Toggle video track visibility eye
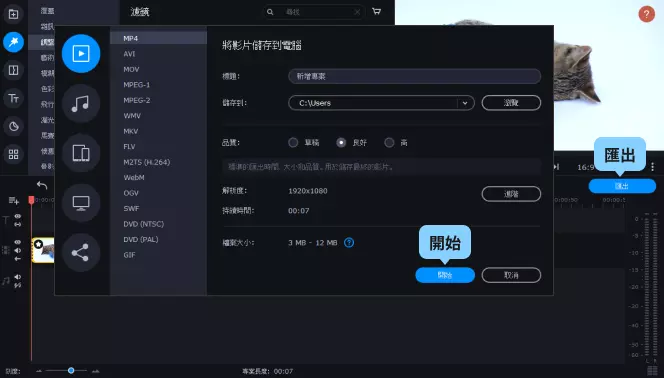The height and width of the screenshot is (378, 664). click(17, 242)
